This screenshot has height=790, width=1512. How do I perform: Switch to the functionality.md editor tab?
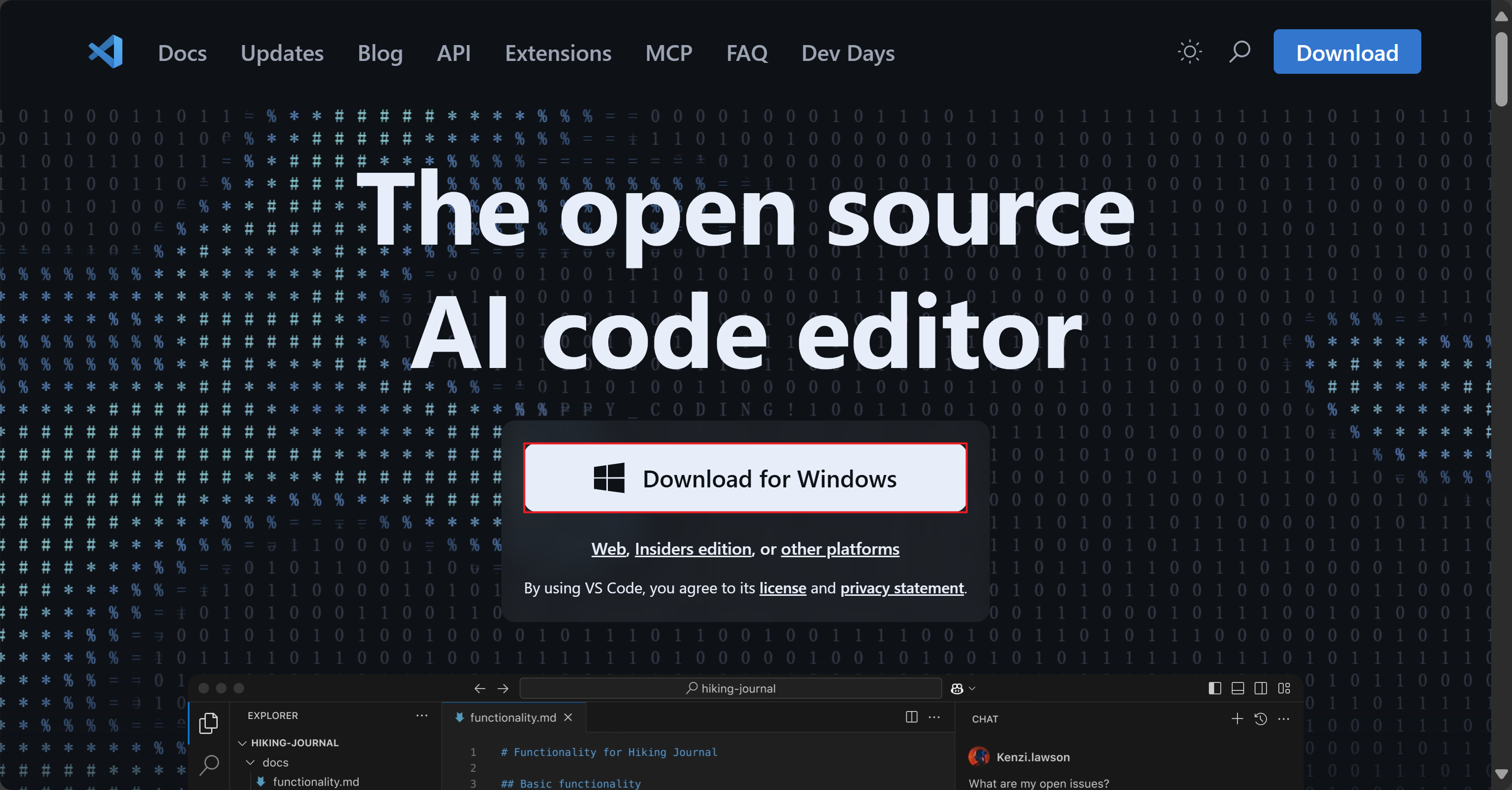pyautogui.click(x=513, y=717)
